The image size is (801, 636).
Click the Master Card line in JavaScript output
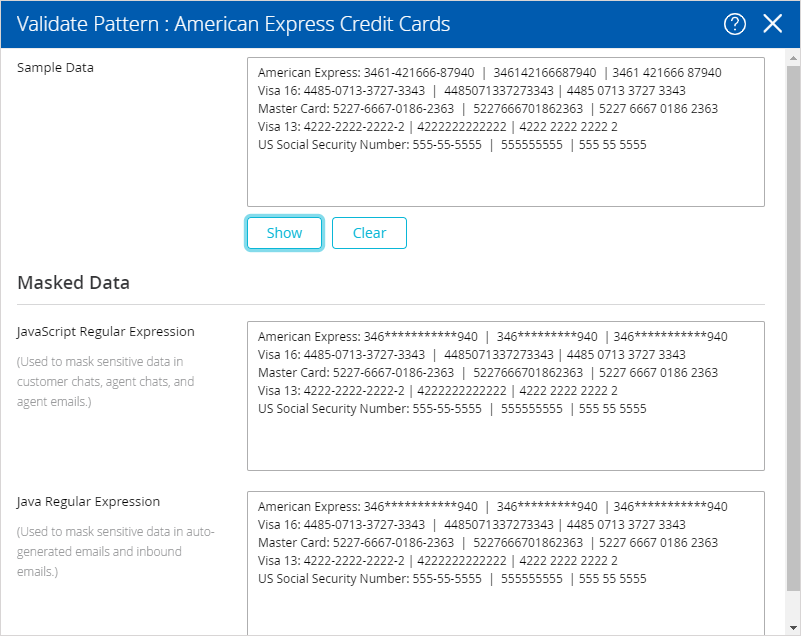pos(488,372)
